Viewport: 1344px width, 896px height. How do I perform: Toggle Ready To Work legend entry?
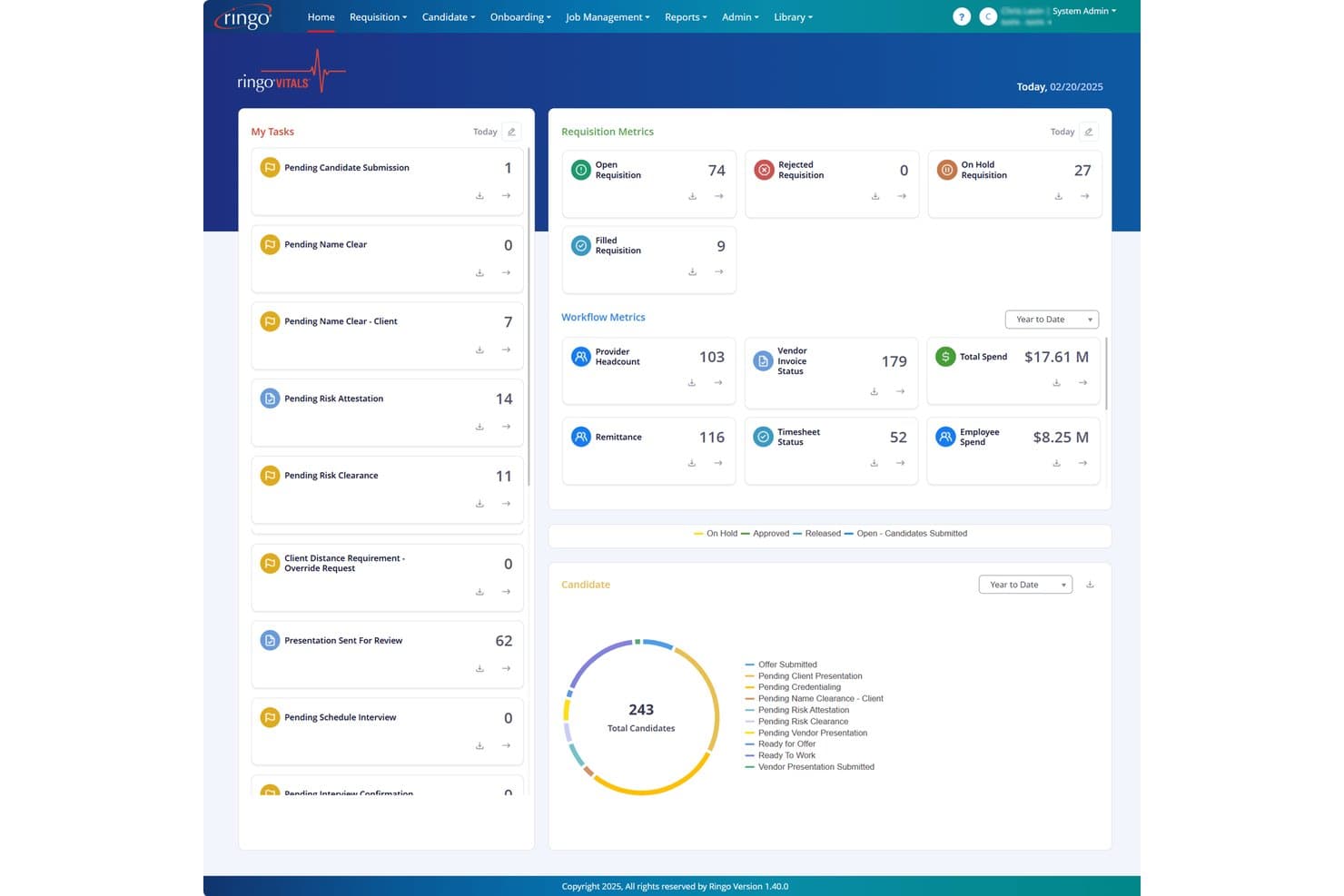click(x=780, y=755)
